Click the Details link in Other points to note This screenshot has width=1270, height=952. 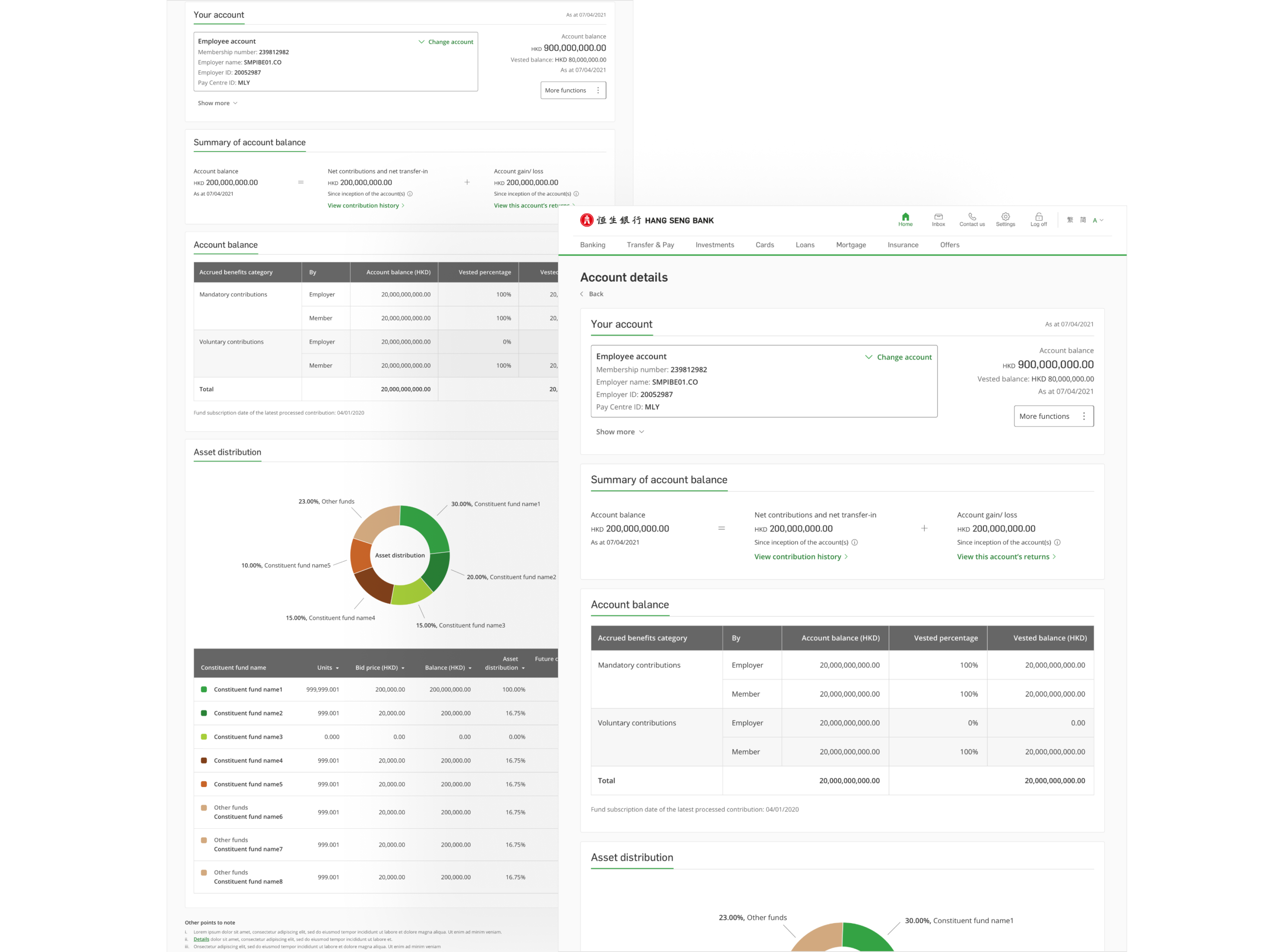click(201, 939)
